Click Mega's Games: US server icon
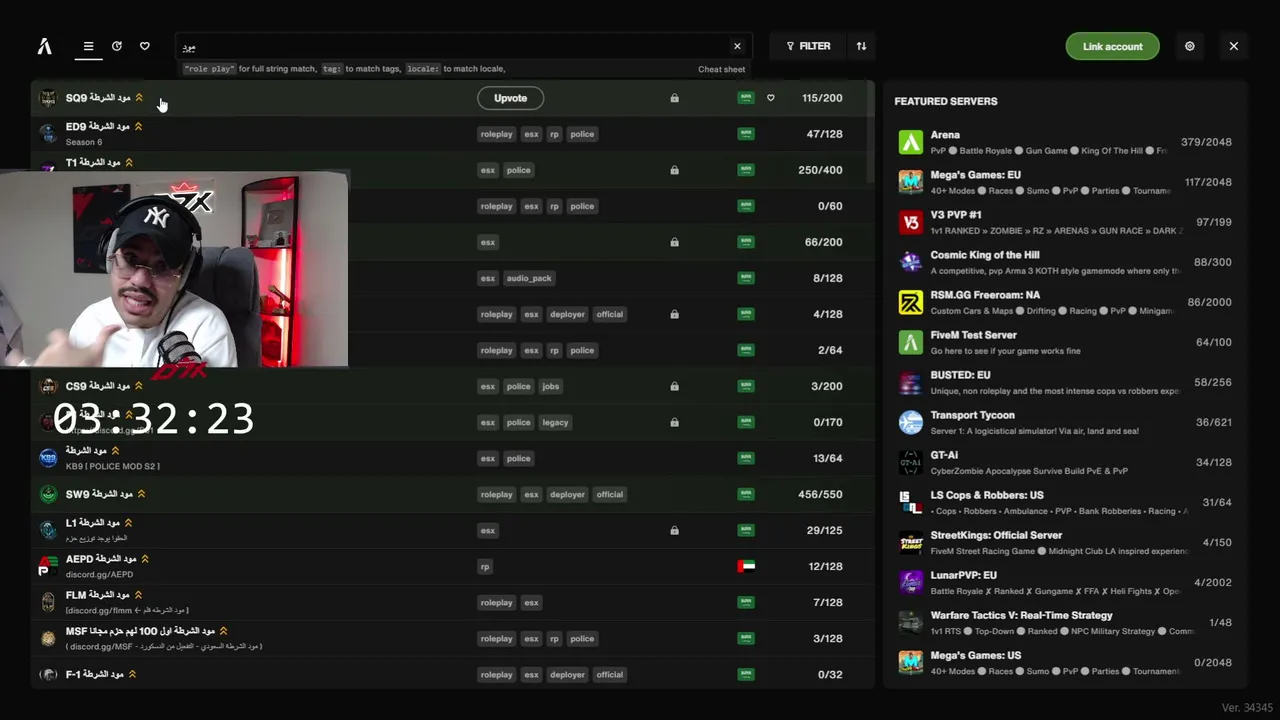The width and height of the screenshot is (1280, 720). click(x=910, y=662)
